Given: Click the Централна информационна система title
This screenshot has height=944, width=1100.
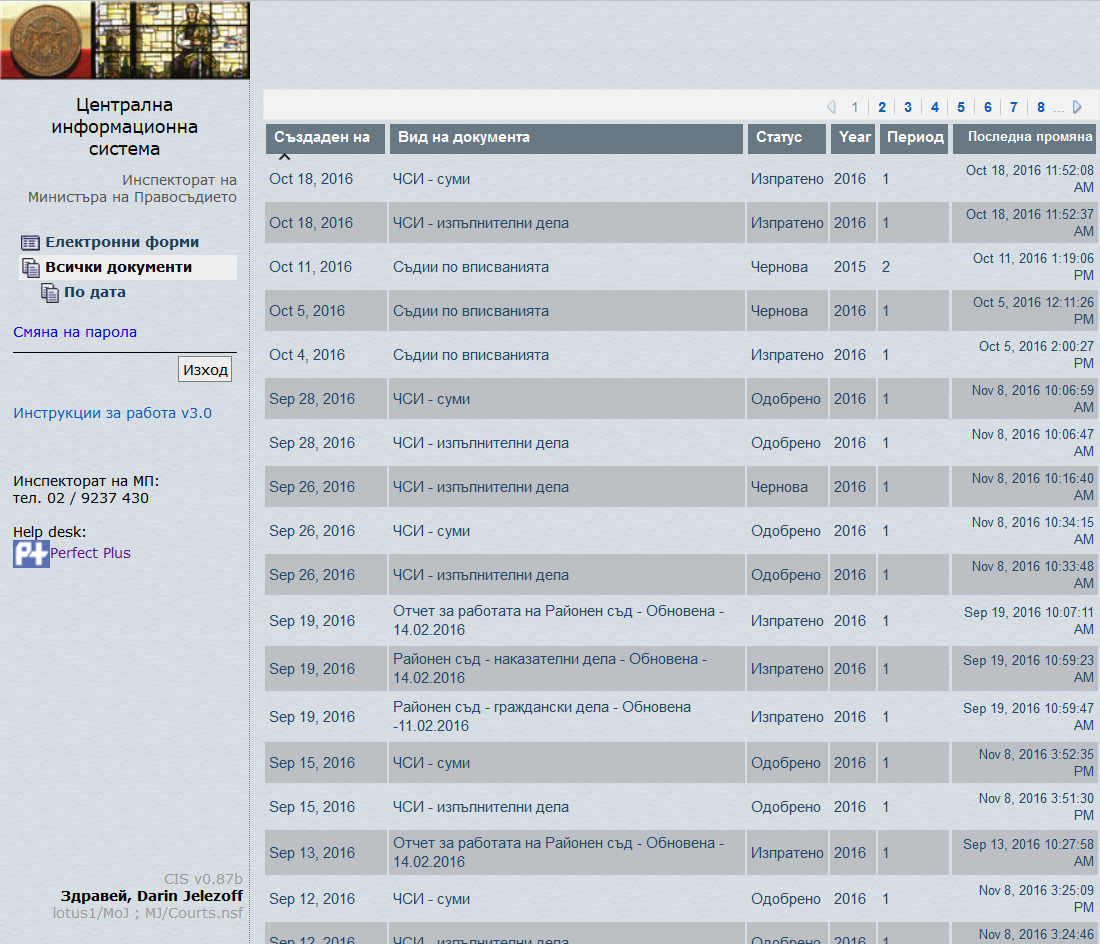Looking at the screenshot, I should (124, 127).
